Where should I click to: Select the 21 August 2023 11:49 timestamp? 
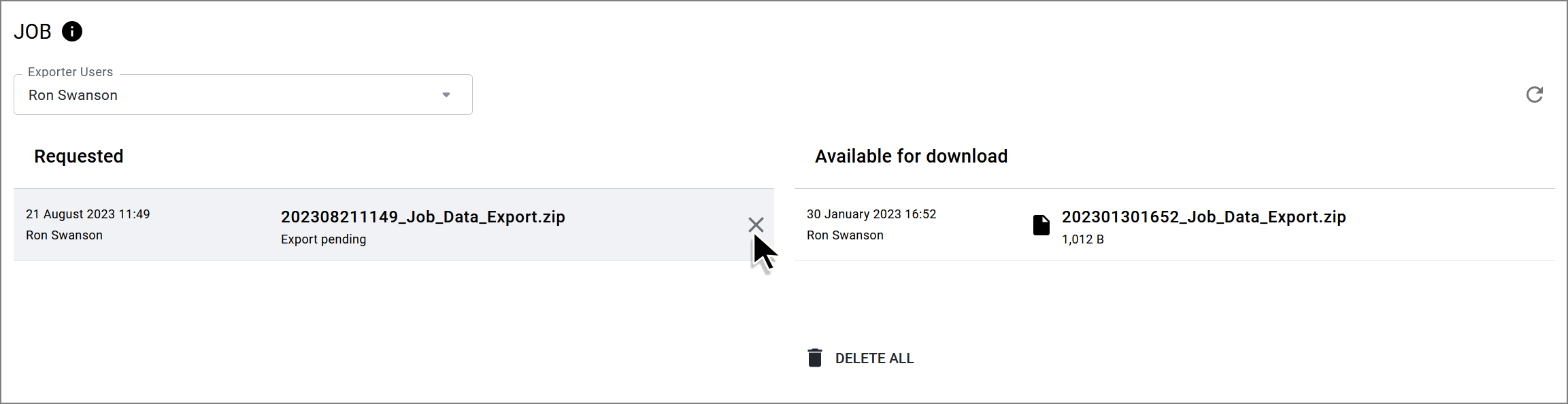click(x=88, y=214)
